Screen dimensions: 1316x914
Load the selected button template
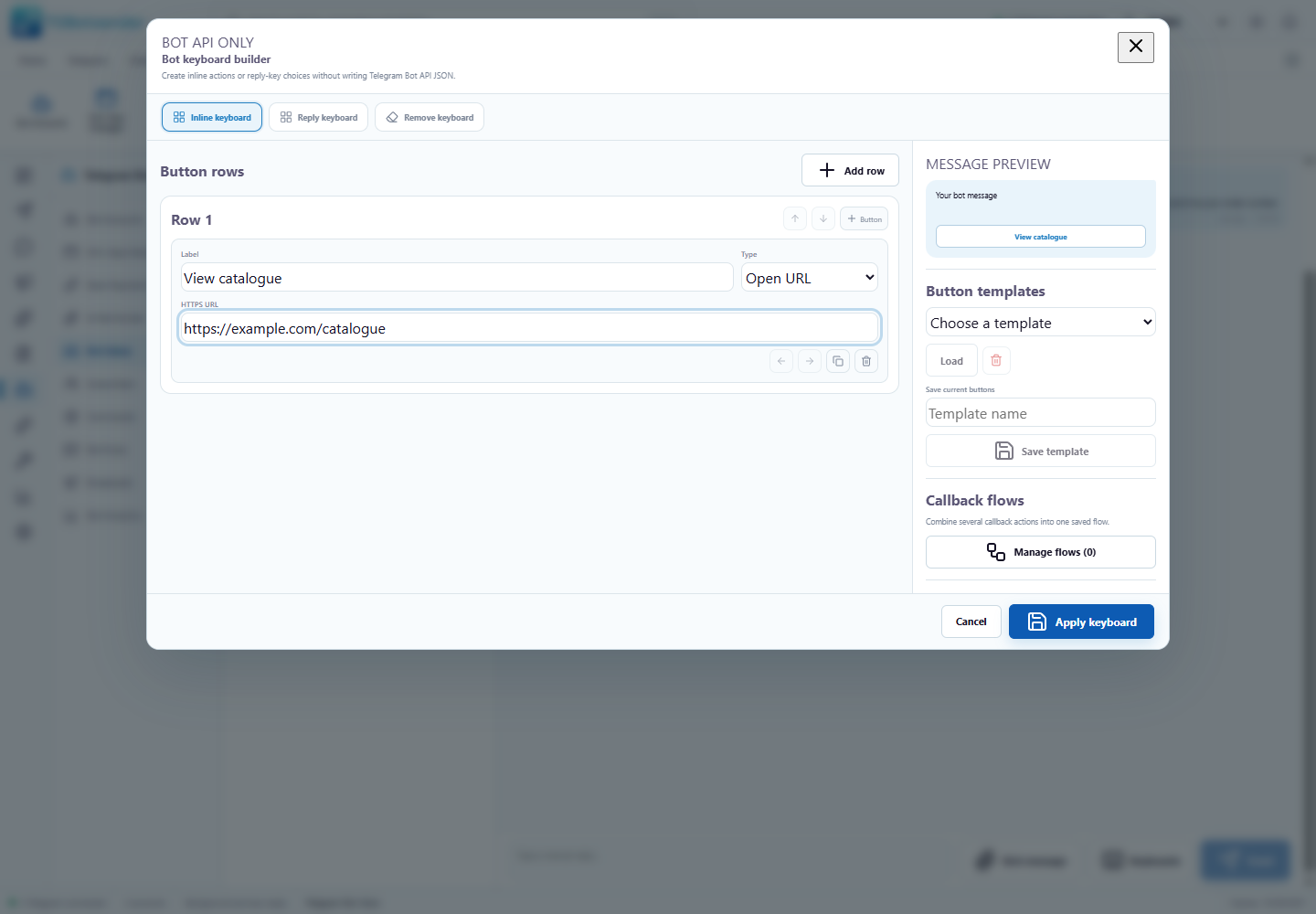coord(951,361)
